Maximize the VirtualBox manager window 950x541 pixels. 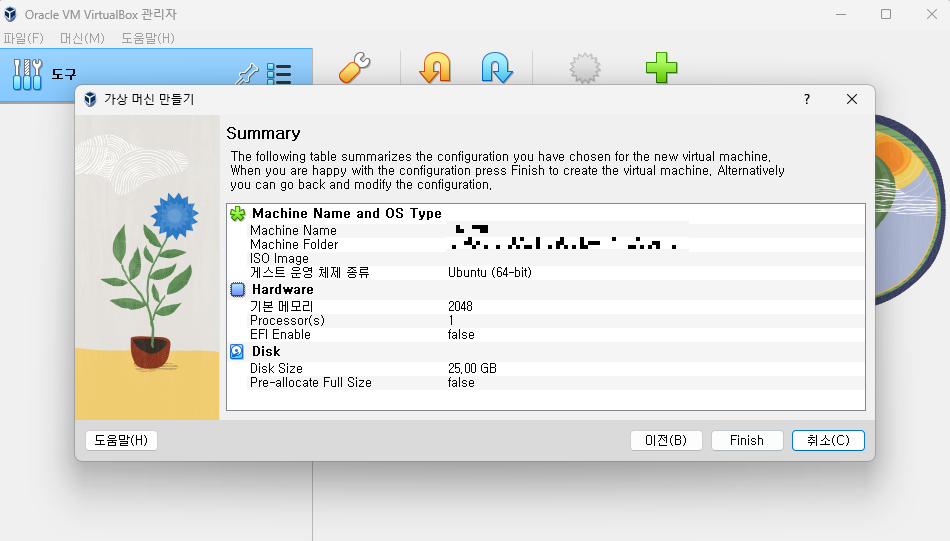point(886,14)
